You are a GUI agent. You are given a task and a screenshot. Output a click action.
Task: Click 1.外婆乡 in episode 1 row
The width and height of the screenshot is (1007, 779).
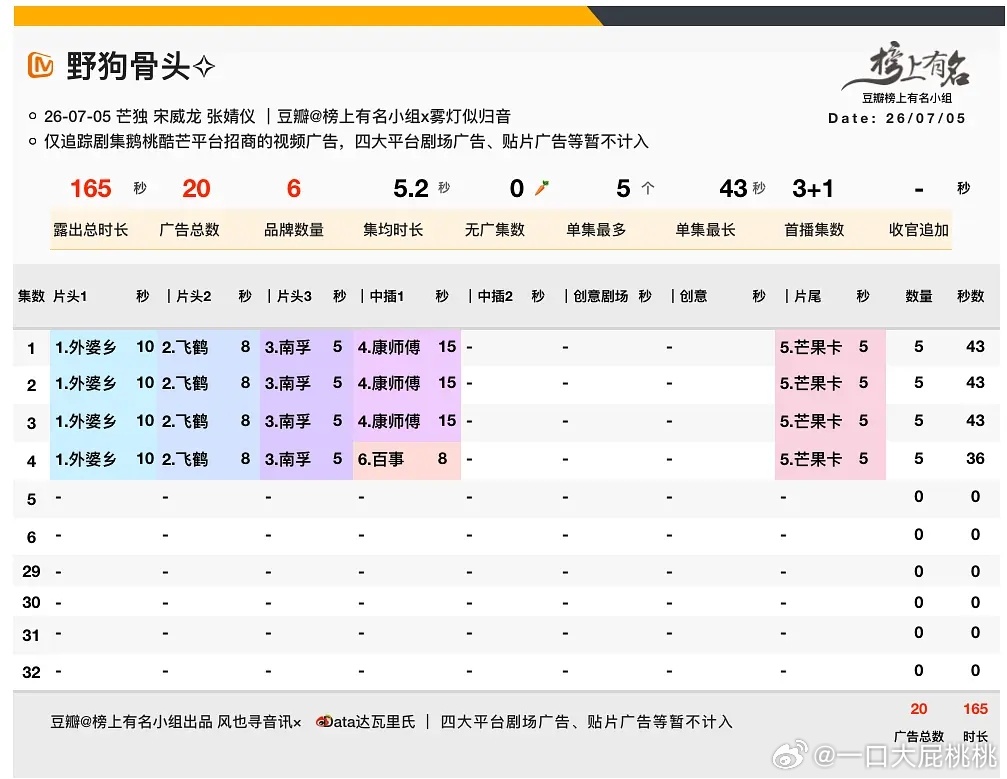pyautogui.click(x=85, y=347)
